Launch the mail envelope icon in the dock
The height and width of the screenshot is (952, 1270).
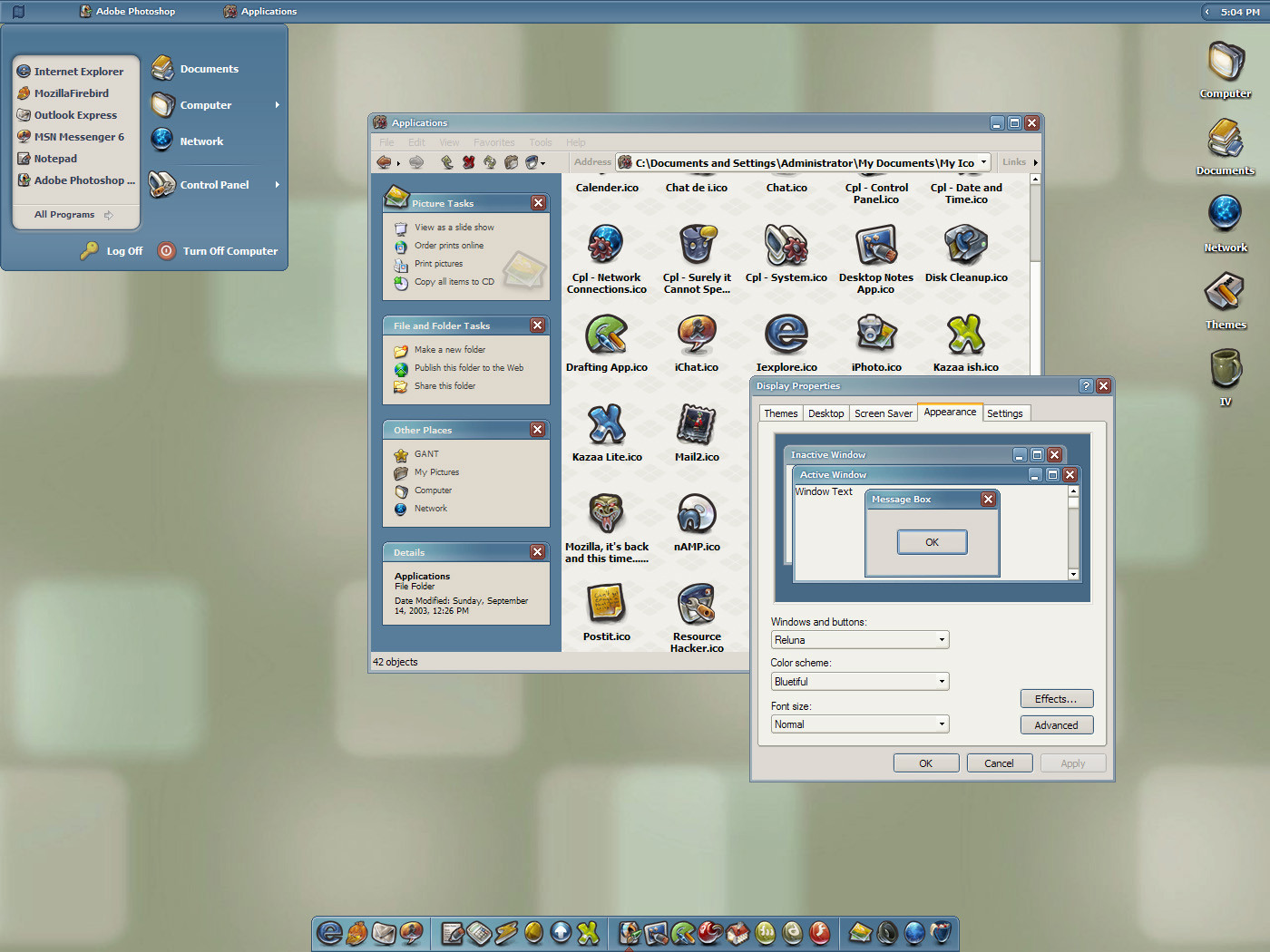[x=383, y=932]
